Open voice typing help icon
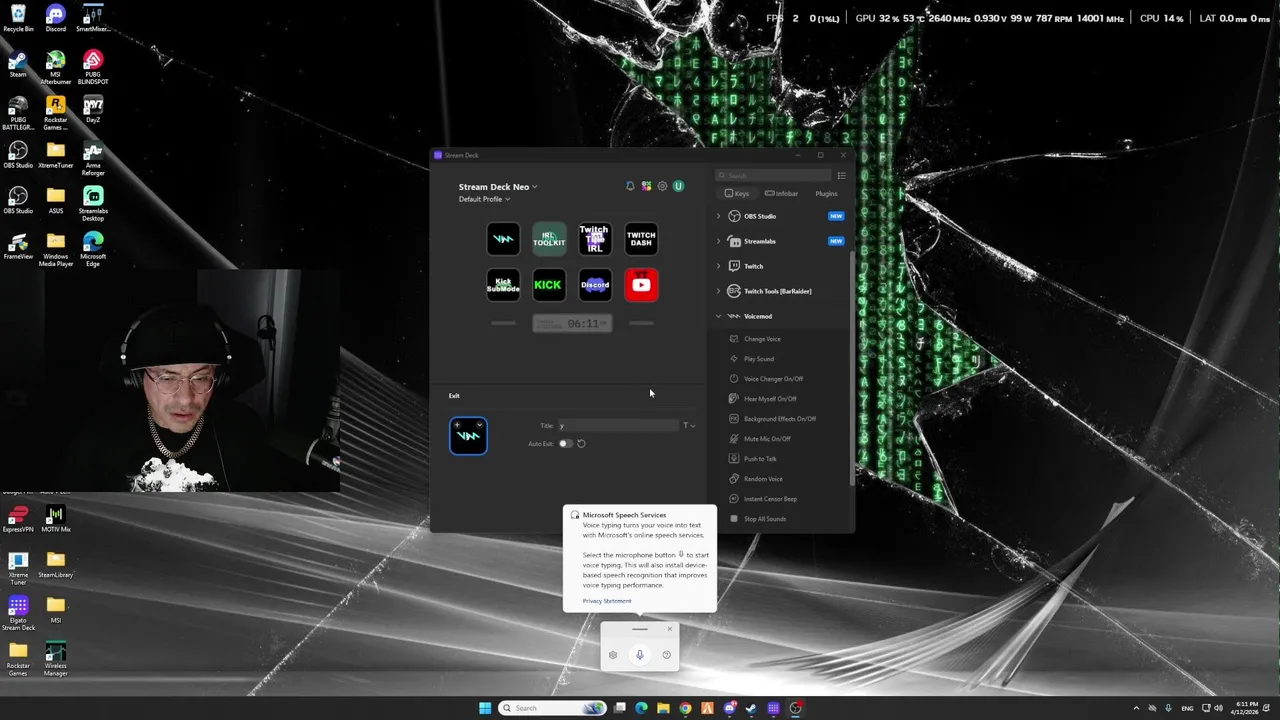1280x720 pixels. pos(667,655)
